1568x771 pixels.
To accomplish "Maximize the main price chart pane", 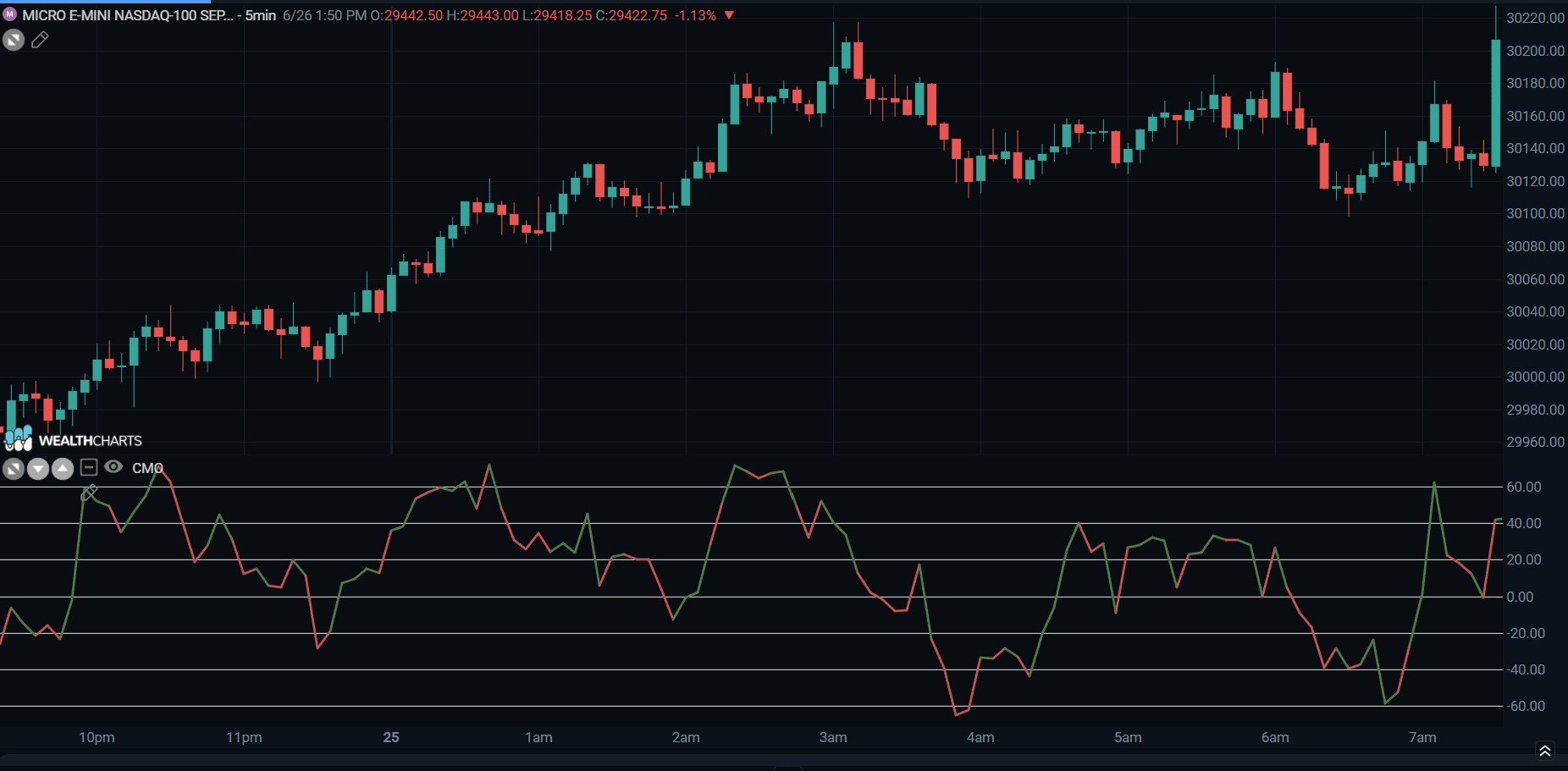I will 14,40.
